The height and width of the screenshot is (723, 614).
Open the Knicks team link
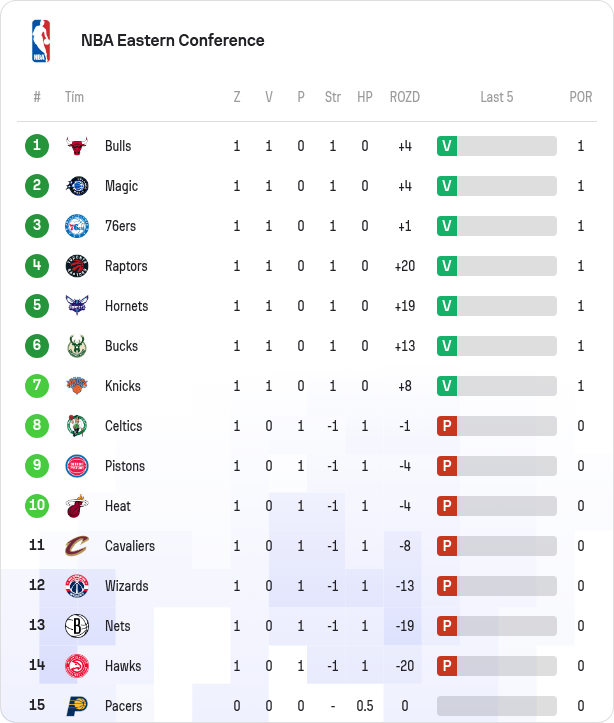[x=123, y=386]
